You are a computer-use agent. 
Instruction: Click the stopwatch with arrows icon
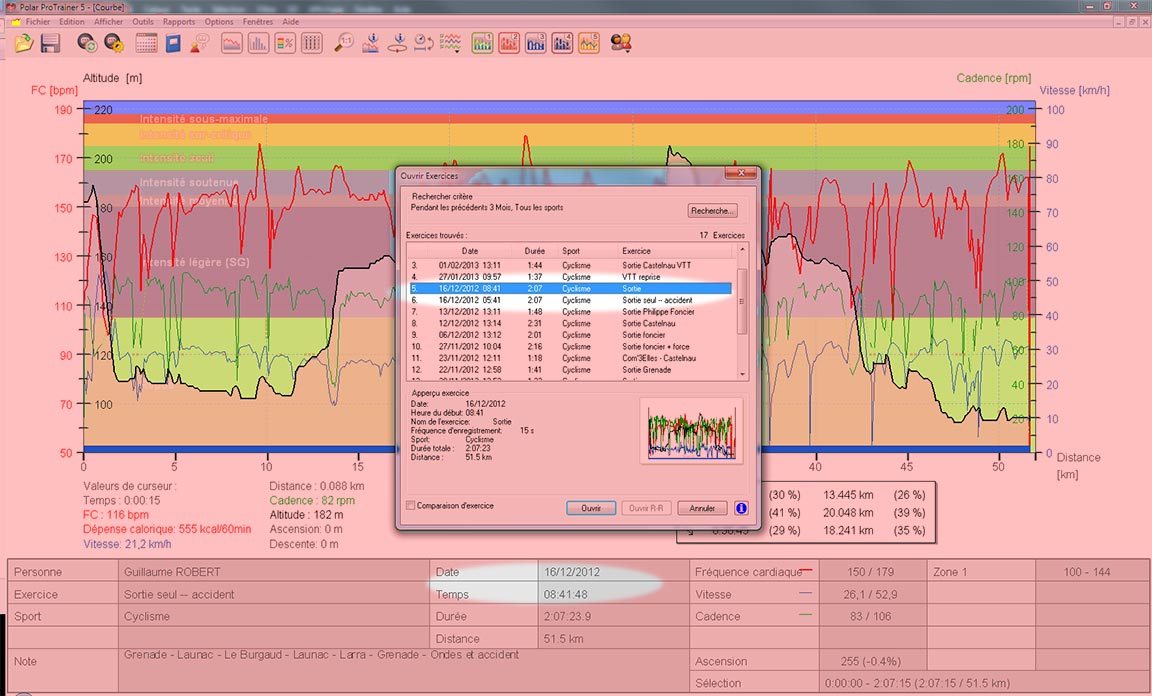[x=424, y=43]
